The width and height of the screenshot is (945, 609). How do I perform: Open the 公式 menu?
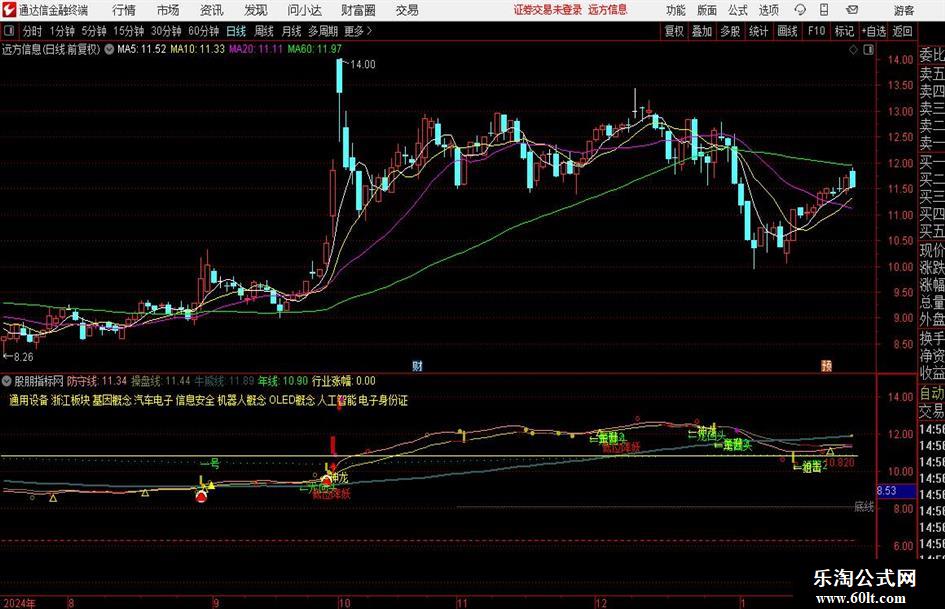tap(738, 10)
